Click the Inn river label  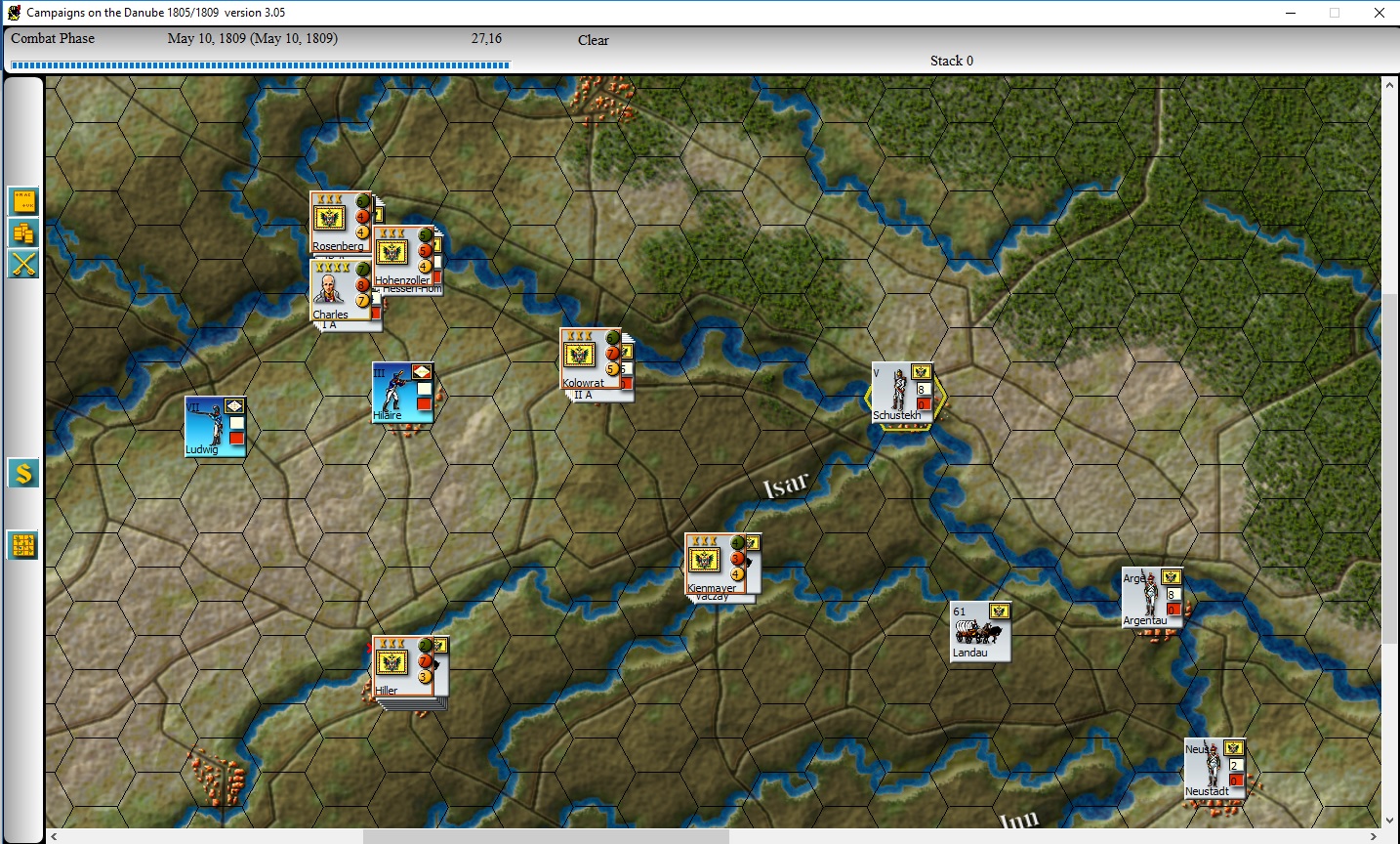coord(1018,821)
